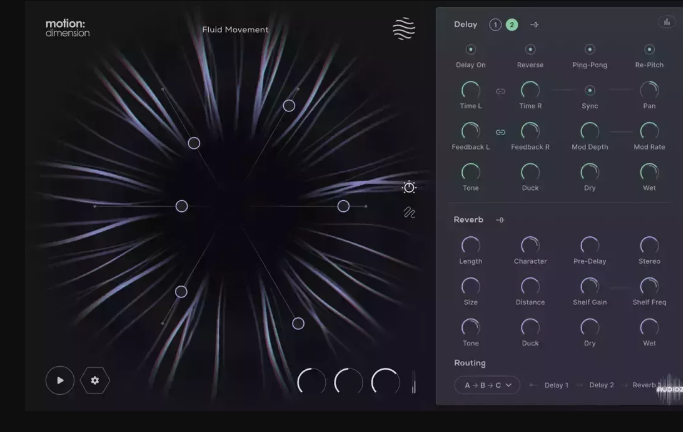
Task: Click the Time R knob
Action: click(x=530, y=90)
